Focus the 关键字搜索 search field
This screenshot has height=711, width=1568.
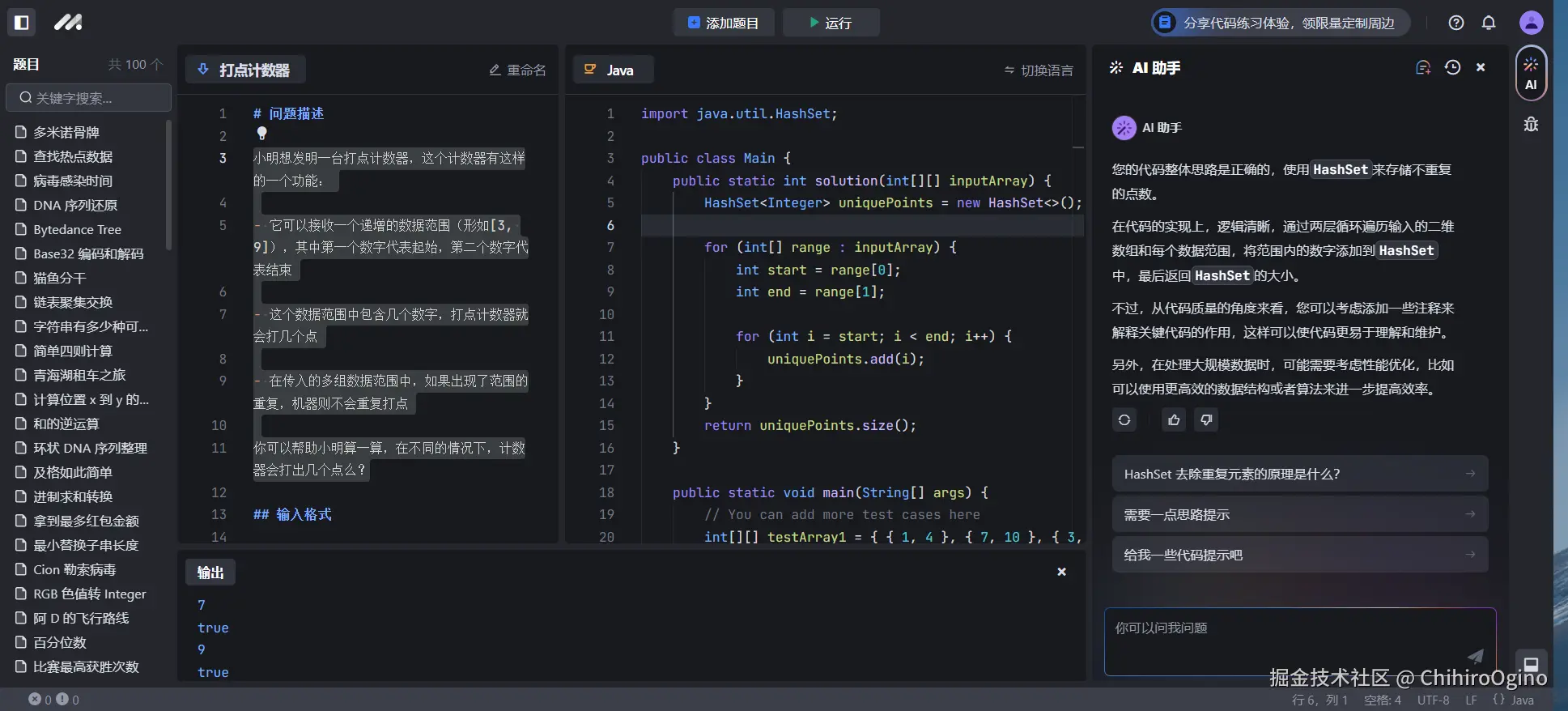(x=89, y=98)
